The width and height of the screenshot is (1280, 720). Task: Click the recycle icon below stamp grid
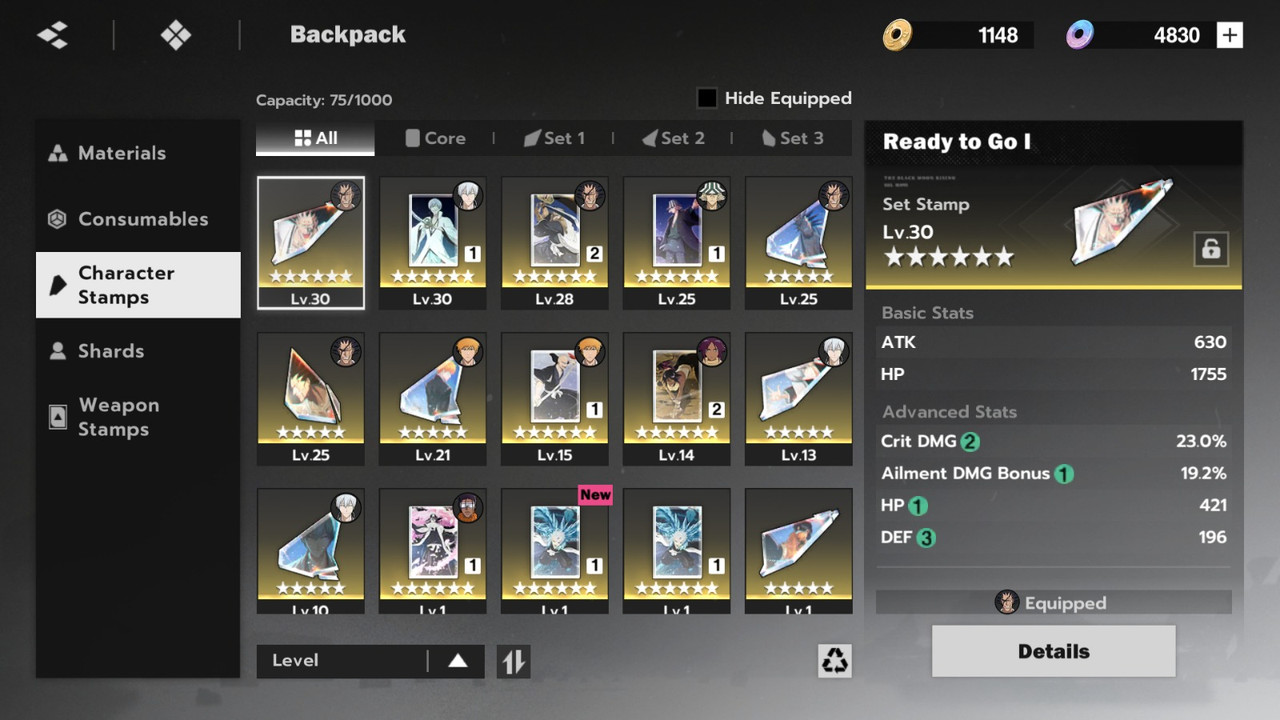pos(835,660)
